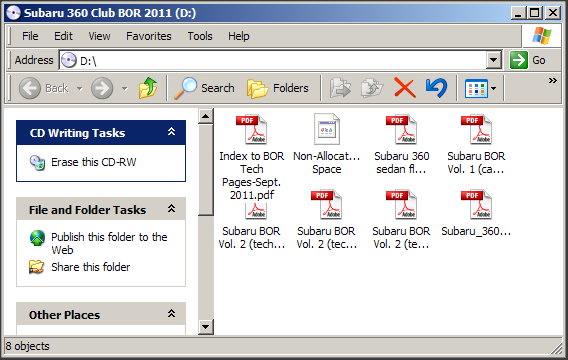Screen dimensions: 568x360
Task: Click Publish this folder to the Web
Action: click(x=109, y=243)
